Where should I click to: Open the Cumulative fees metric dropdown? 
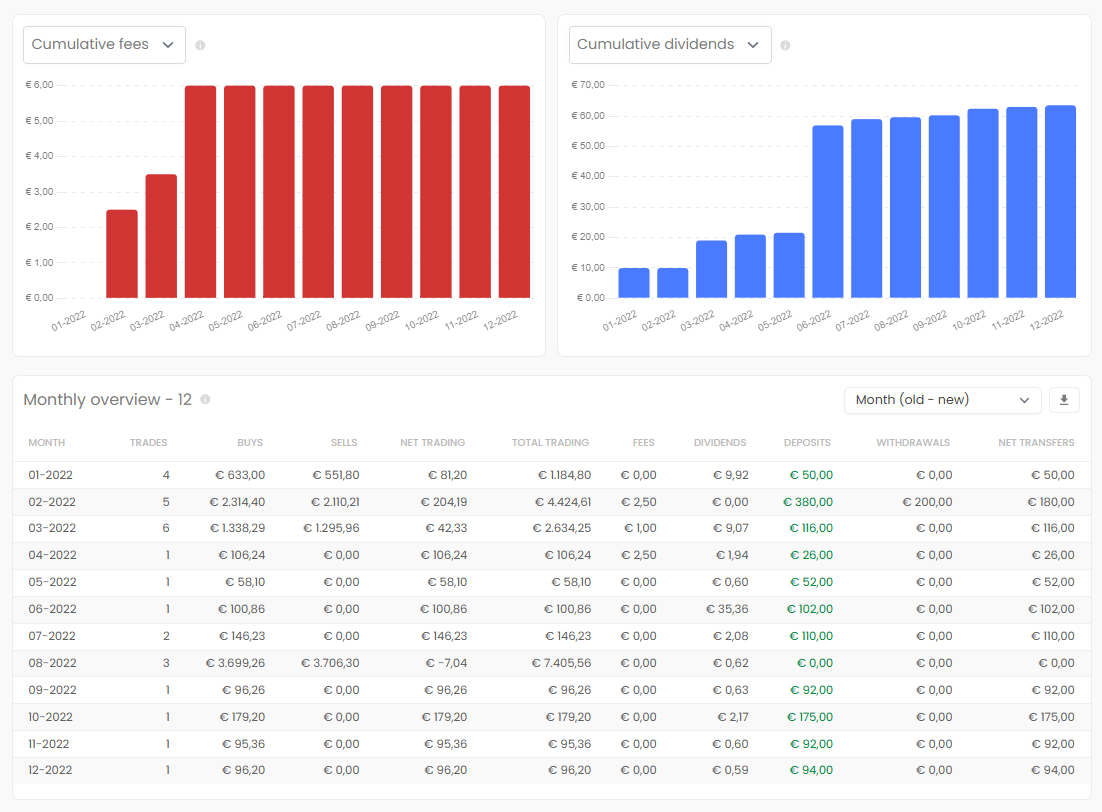tap(103, 44)
